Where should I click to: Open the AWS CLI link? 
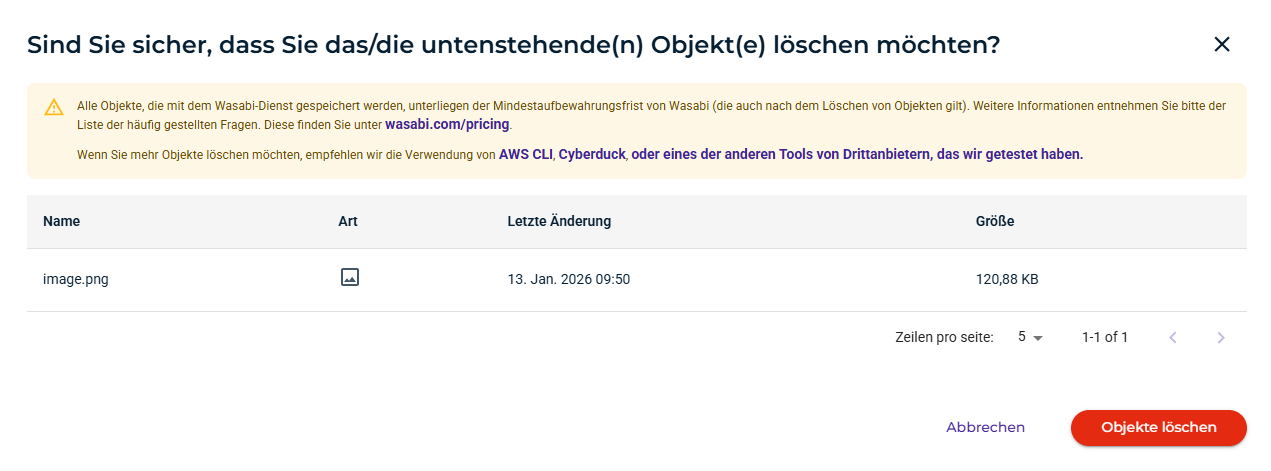click(526, 155)
